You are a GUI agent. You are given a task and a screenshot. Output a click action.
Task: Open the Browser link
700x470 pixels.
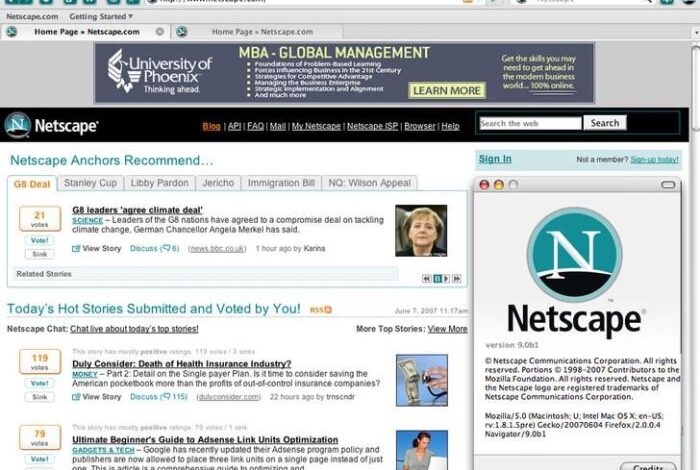420,126
